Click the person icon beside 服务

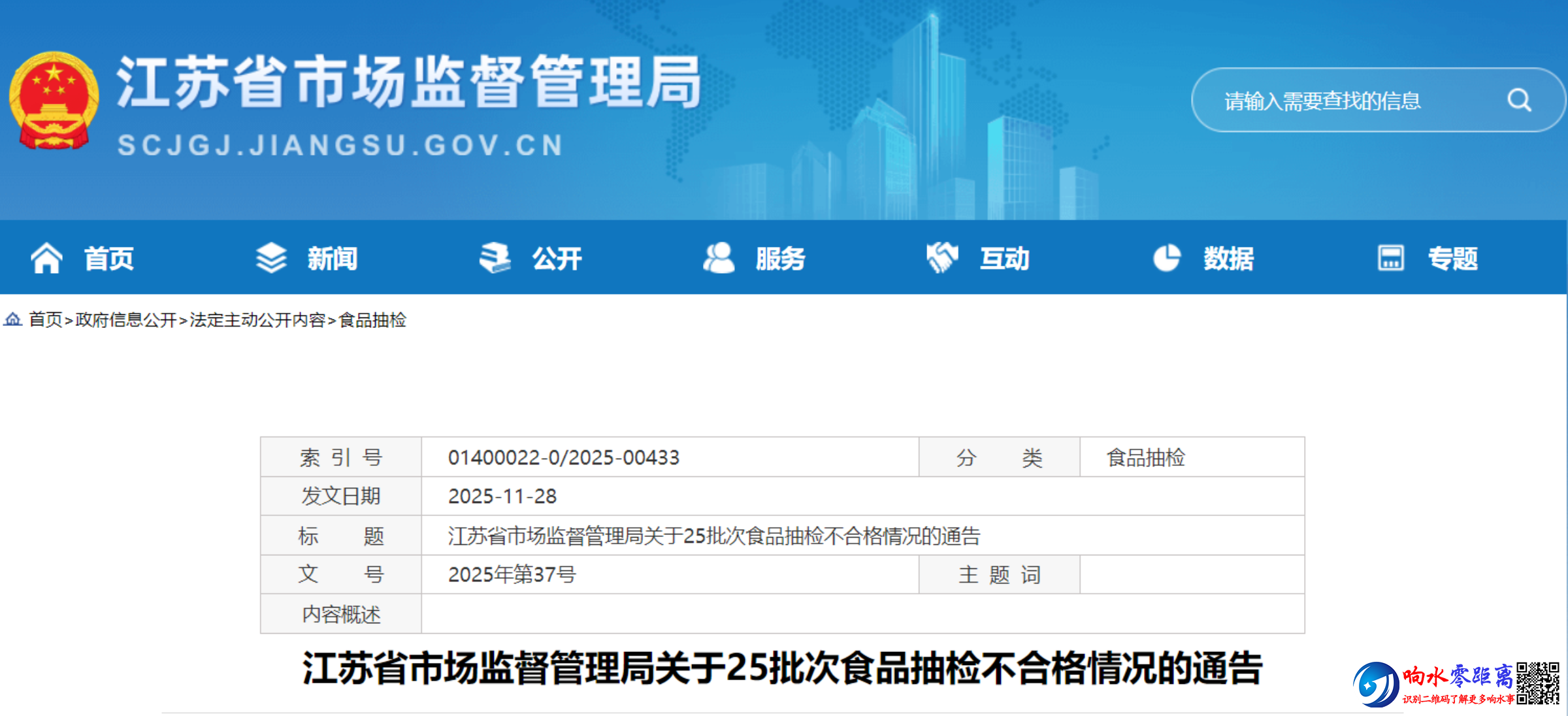tap(719, 258)
